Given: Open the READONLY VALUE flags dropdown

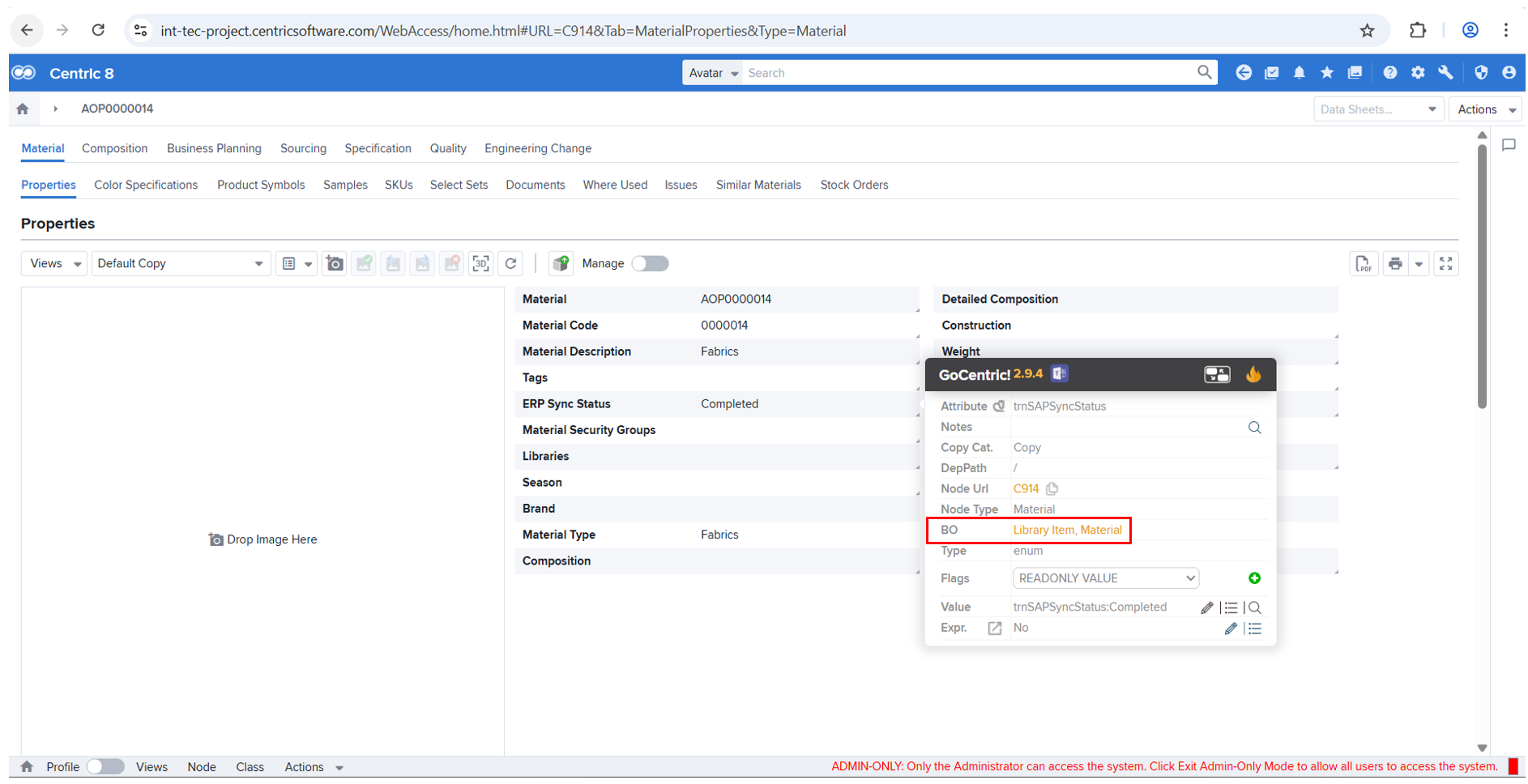Looking at the screenshot, I should point(1106,578).
